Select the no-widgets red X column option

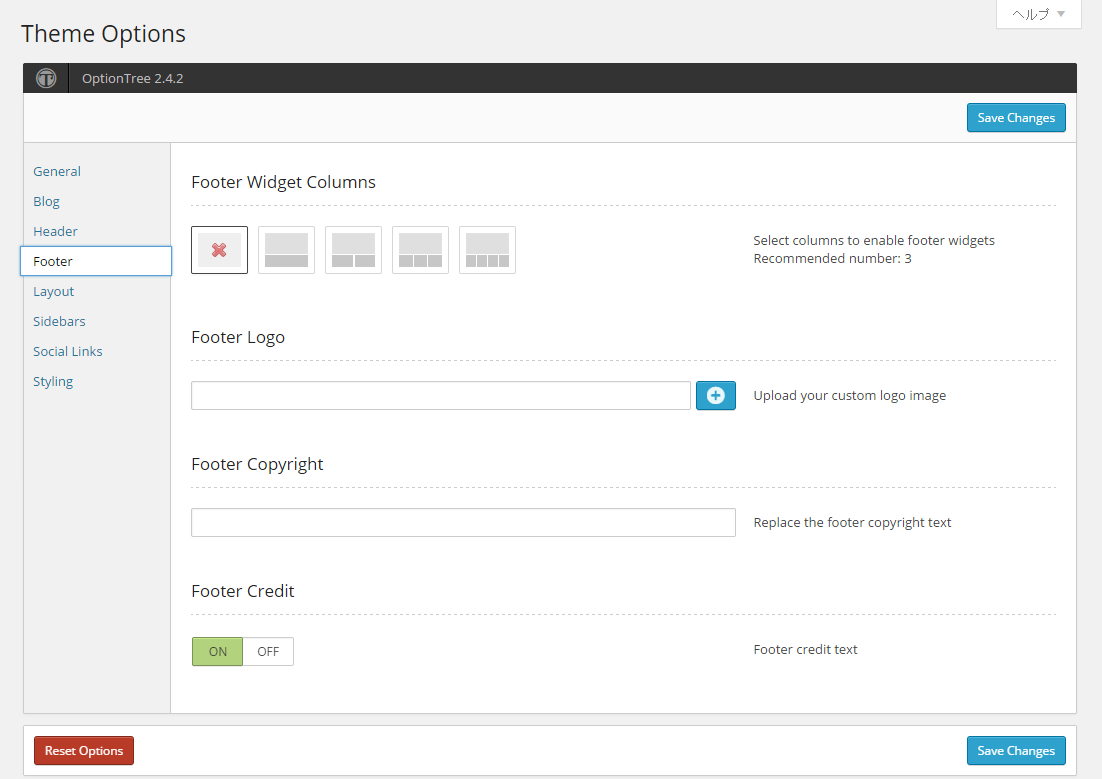(219, 250)
